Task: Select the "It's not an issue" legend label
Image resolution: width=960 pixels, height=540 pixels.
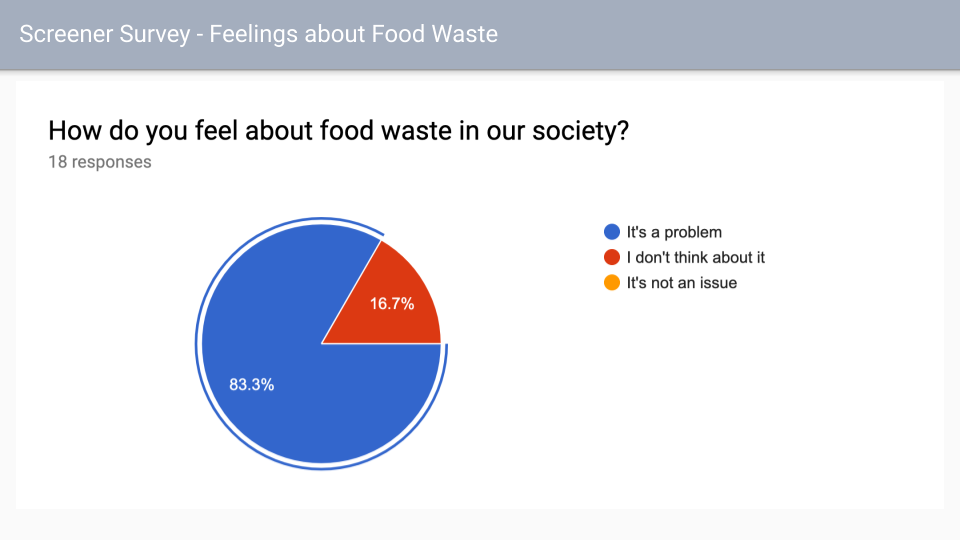Action: pyautogui.click(x=681, y=283)
